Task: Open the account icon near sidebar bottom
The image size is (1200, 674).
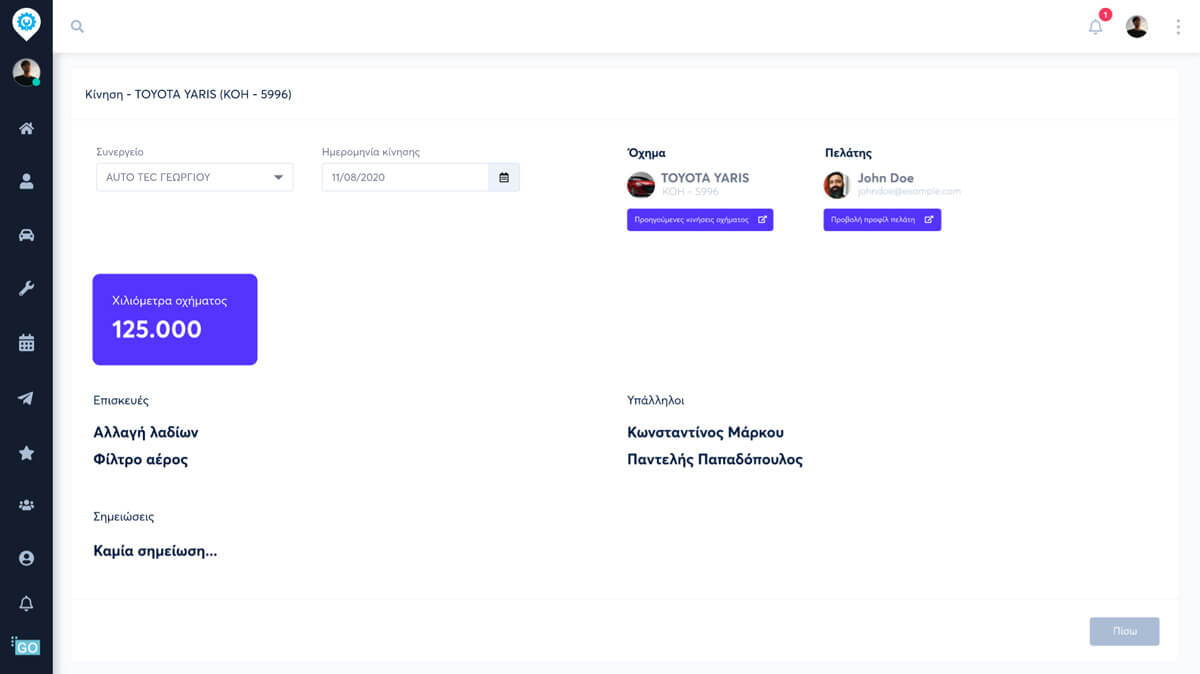Action: coord(26,559)
